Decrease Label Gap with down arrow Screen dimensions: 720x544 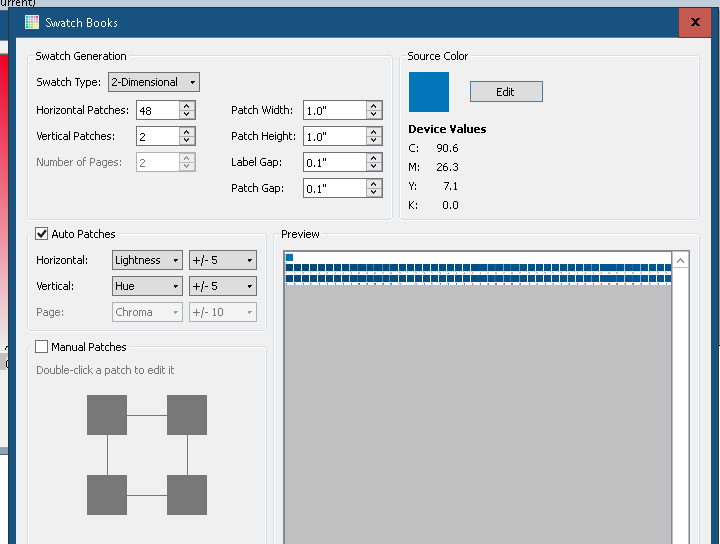(x=374, y=167)
